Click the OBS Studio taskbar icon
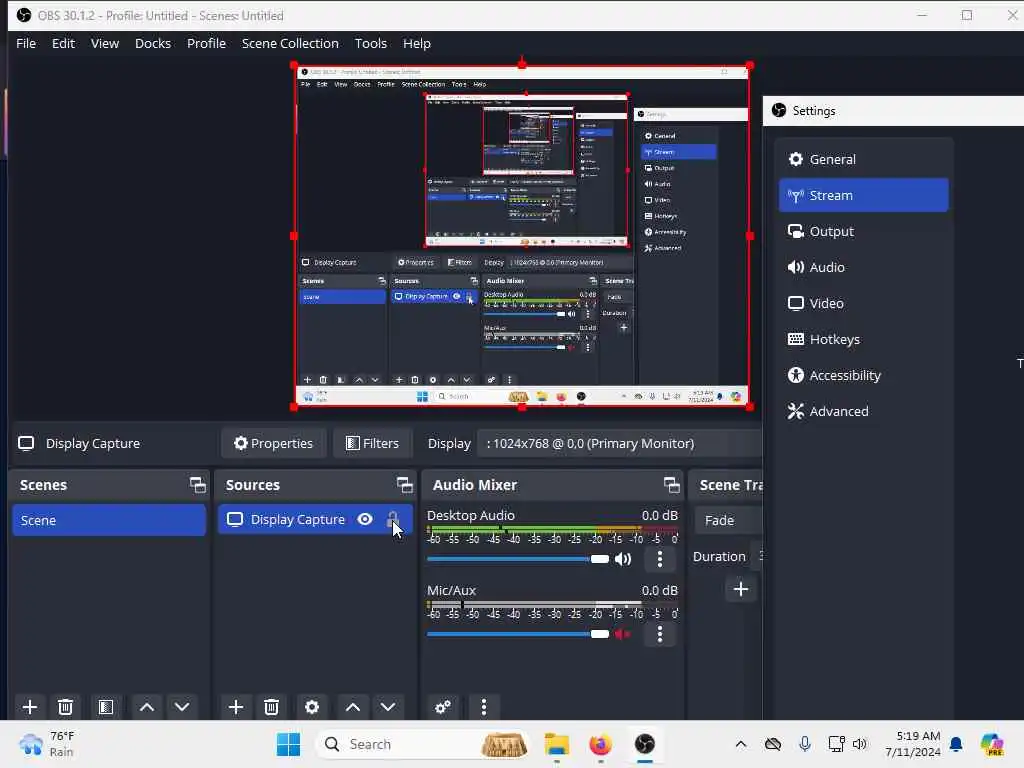 (x=645, y=744)
